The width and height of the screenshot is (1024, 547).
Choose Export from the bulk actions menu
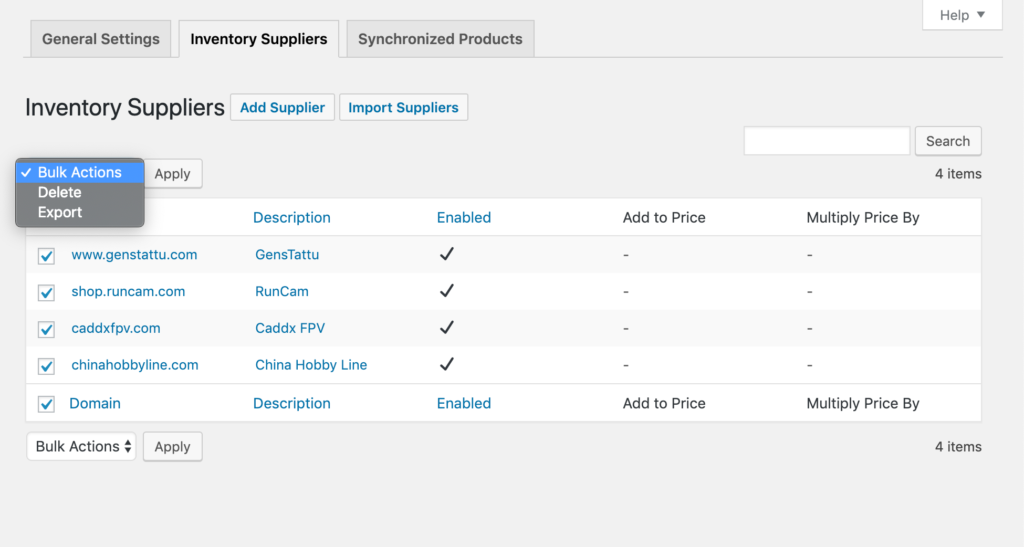point(60,212)
